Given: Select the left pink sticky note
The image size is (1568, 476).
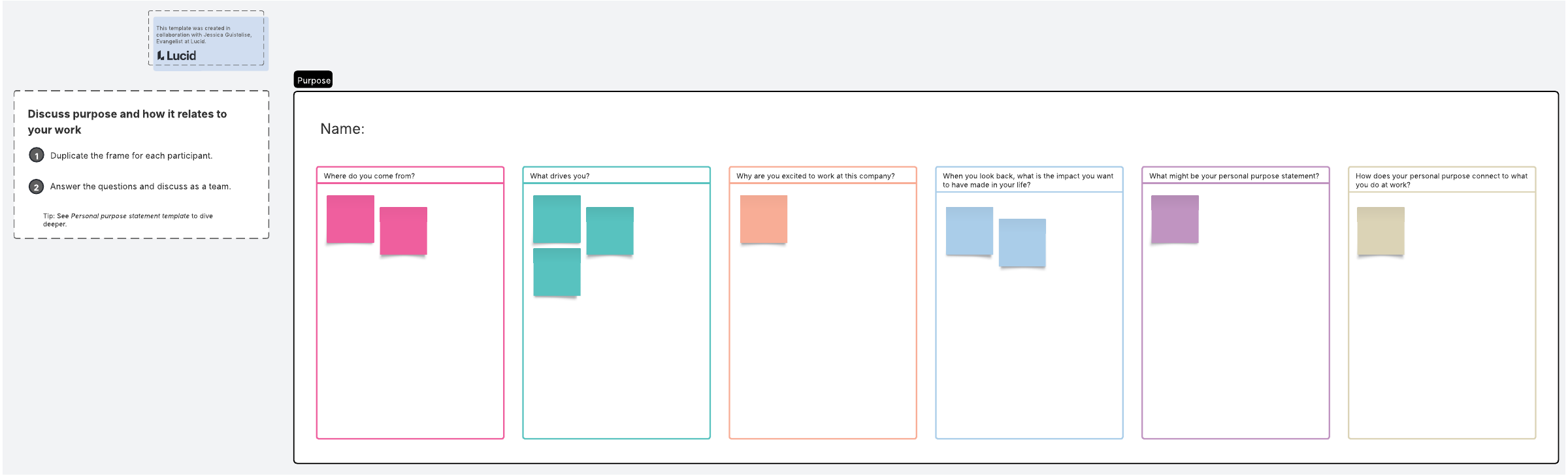Looking at the screenshot, I should [x=350, y=219].
